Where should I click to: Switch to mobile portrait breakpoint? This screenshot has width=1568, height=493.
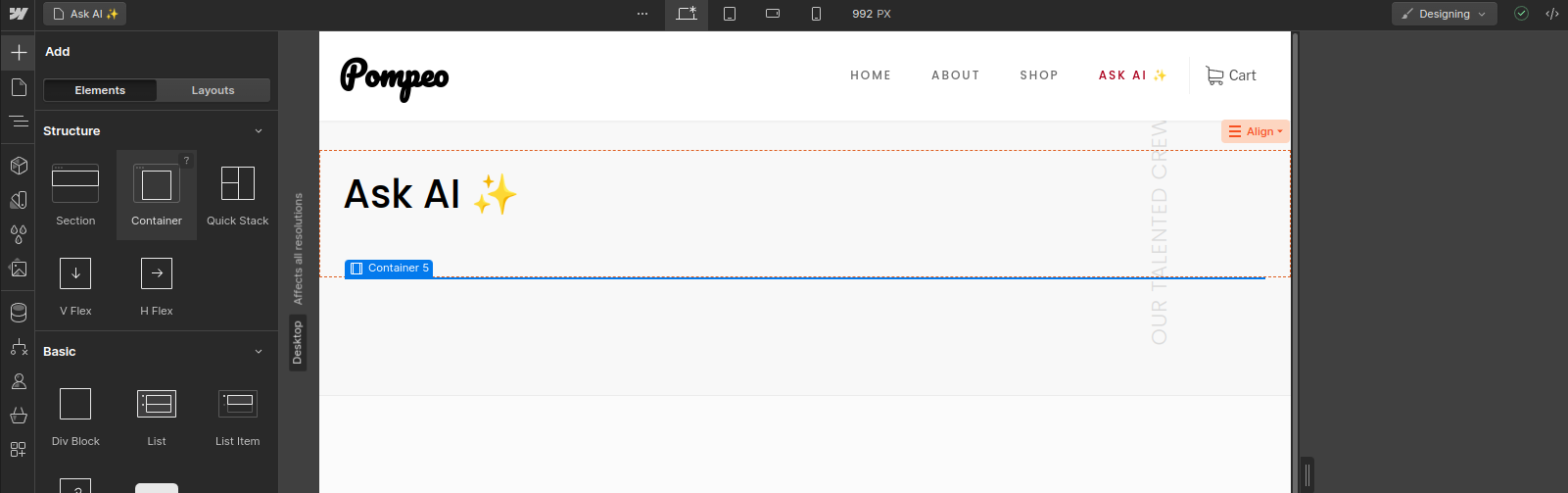pyautogui.click(x=816, y=14)
